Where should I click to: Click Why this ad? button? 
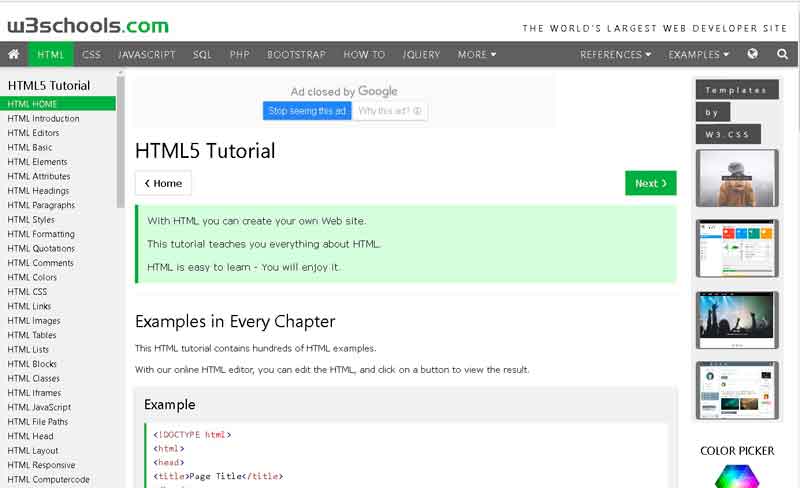[x=389, y=111]
